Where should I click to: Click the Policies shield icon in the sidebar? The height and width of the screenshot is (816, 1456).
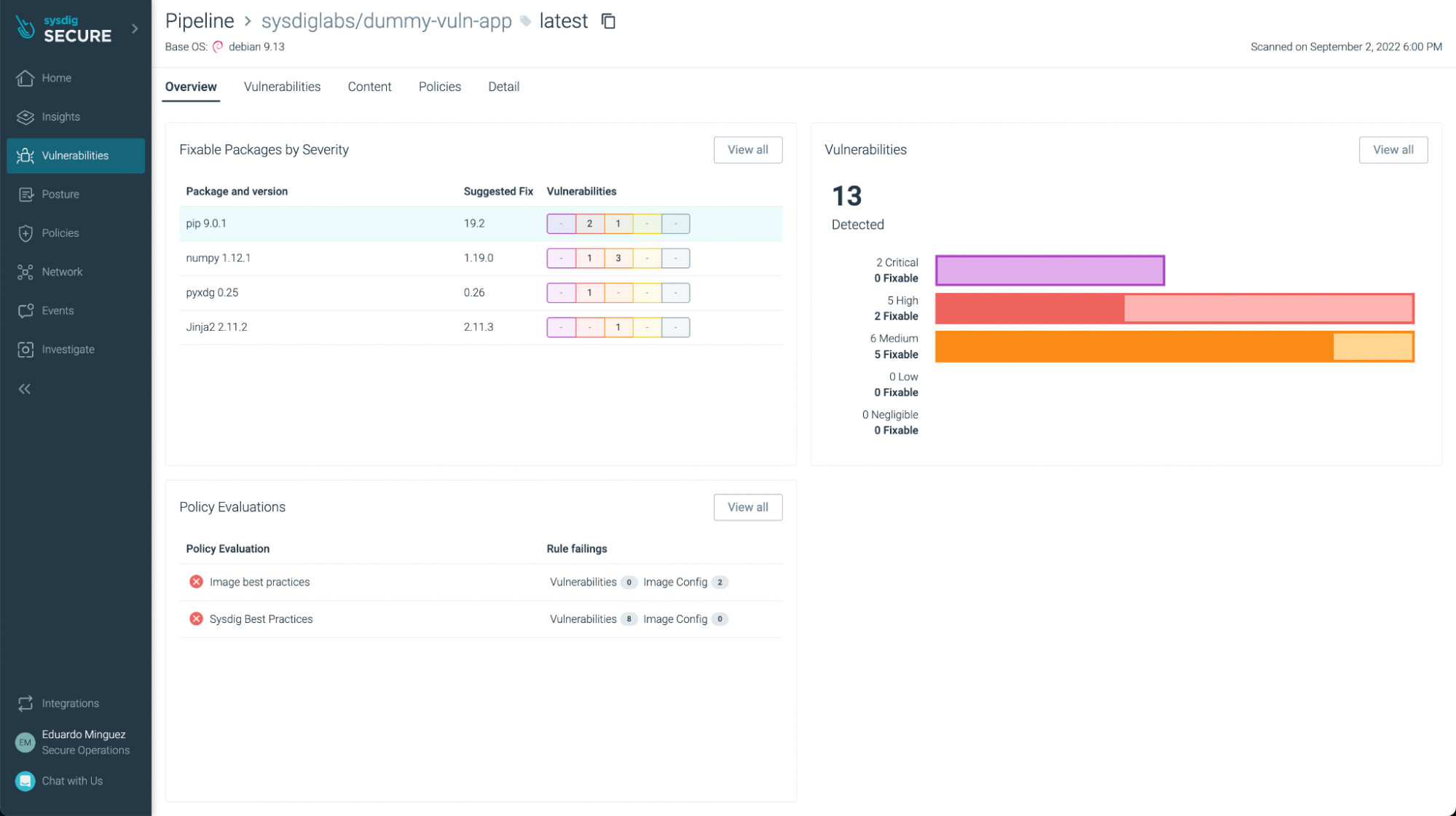[25, 233]
